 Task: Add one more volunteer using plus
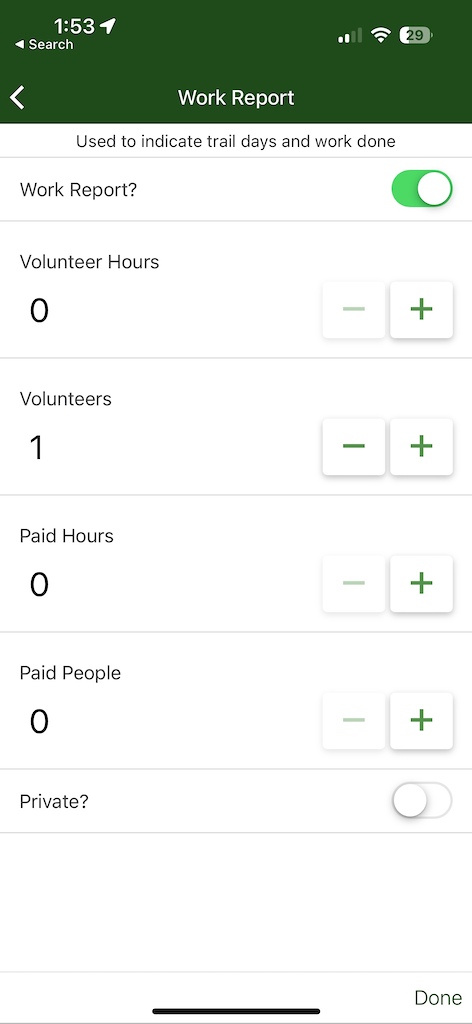[421, 447]
